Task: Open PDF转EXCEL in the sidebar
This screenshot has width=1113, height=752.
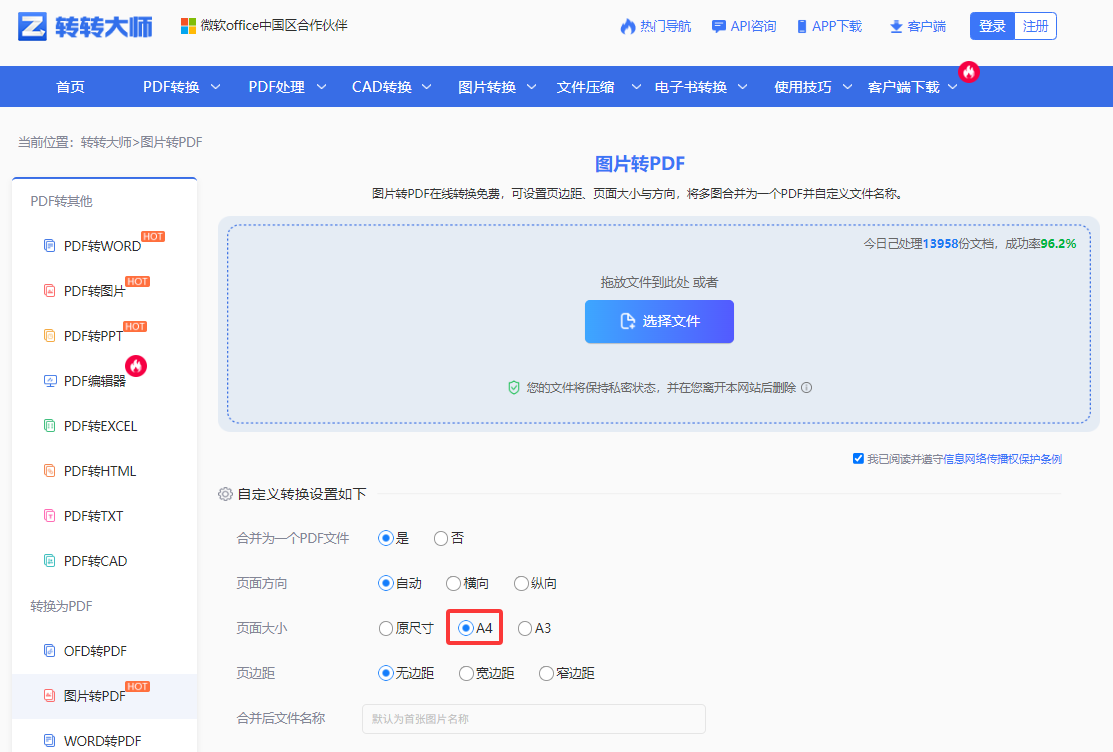Action: tap(100, 426)
